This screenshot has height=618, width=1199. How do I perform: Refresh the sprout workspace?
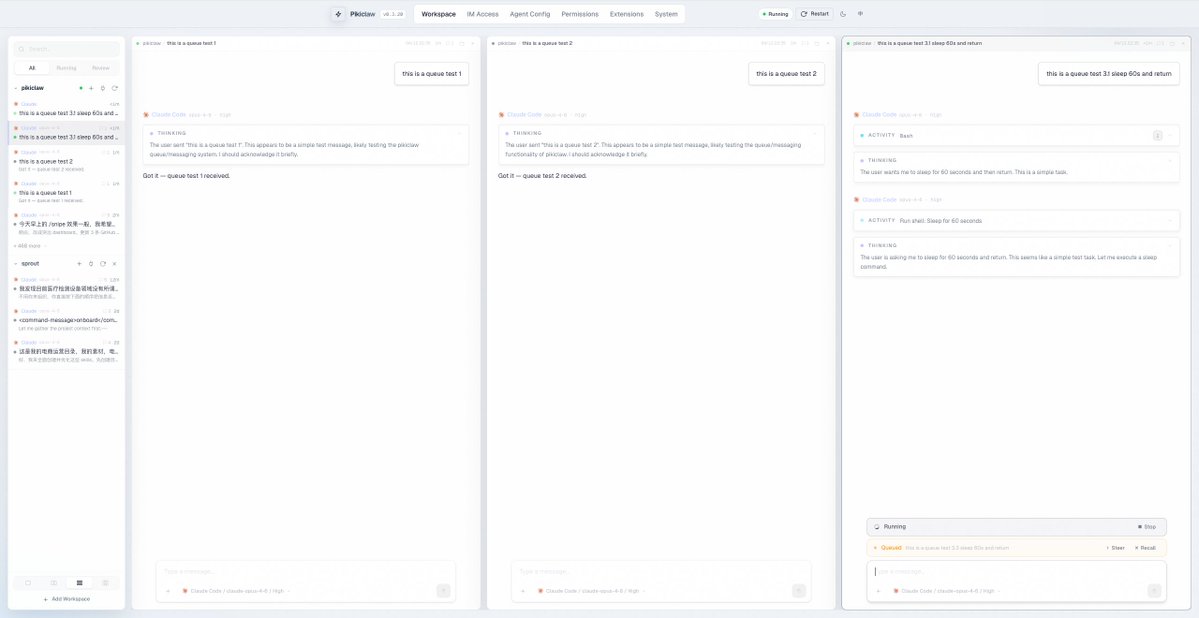click(x=102, y=263)
